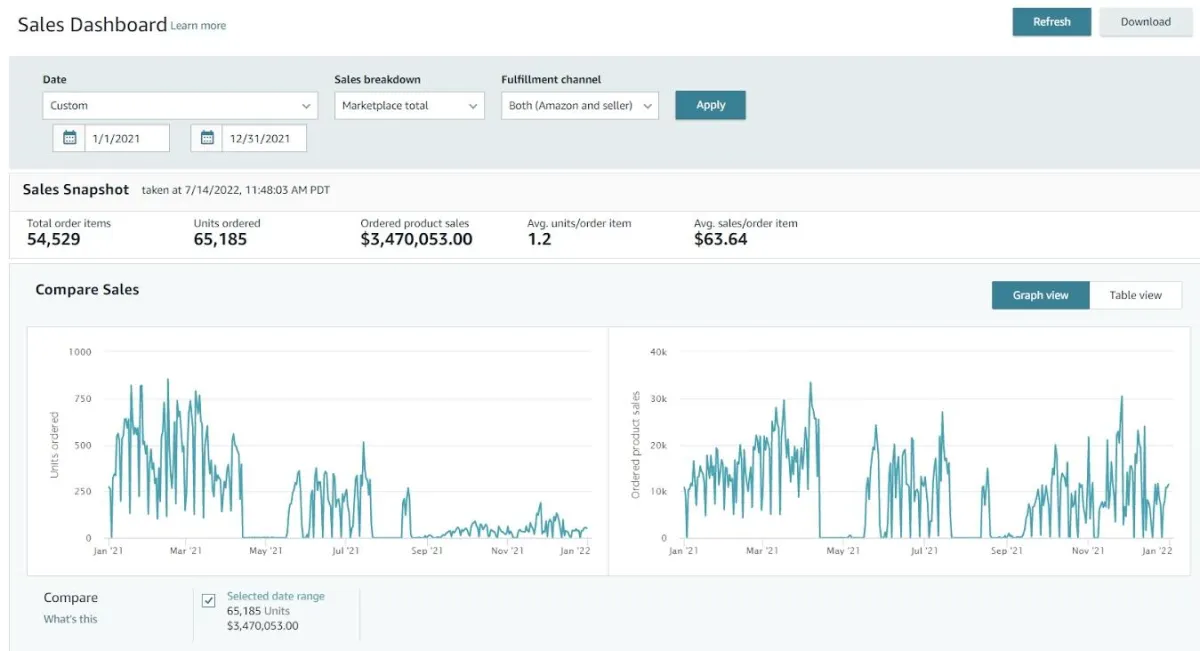Expand the Sales breakdown dropdown

409,106
